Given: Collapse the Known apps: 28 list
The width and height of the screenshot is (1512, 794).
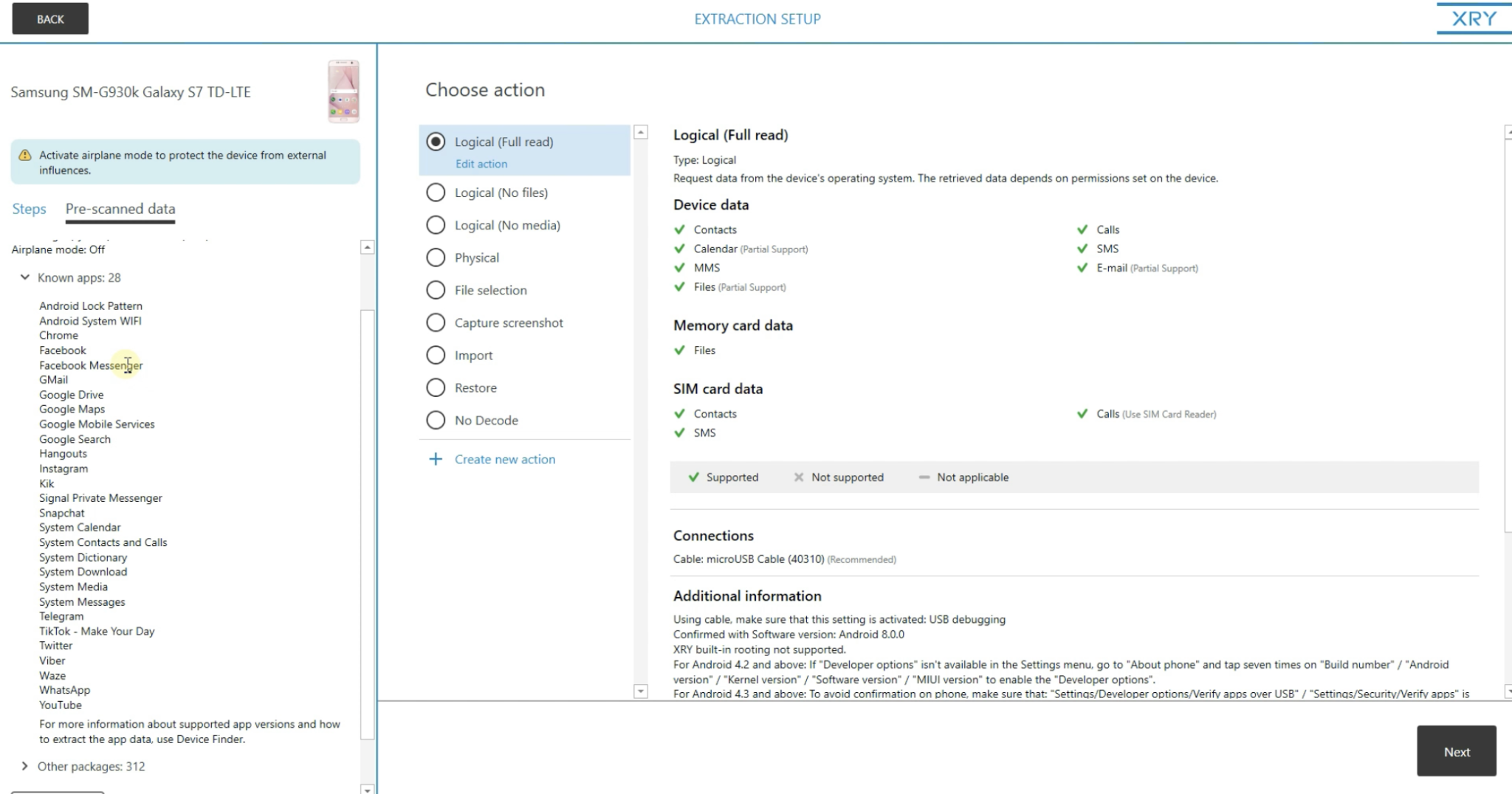Looking at the screenshot, I should pos(25,277).
